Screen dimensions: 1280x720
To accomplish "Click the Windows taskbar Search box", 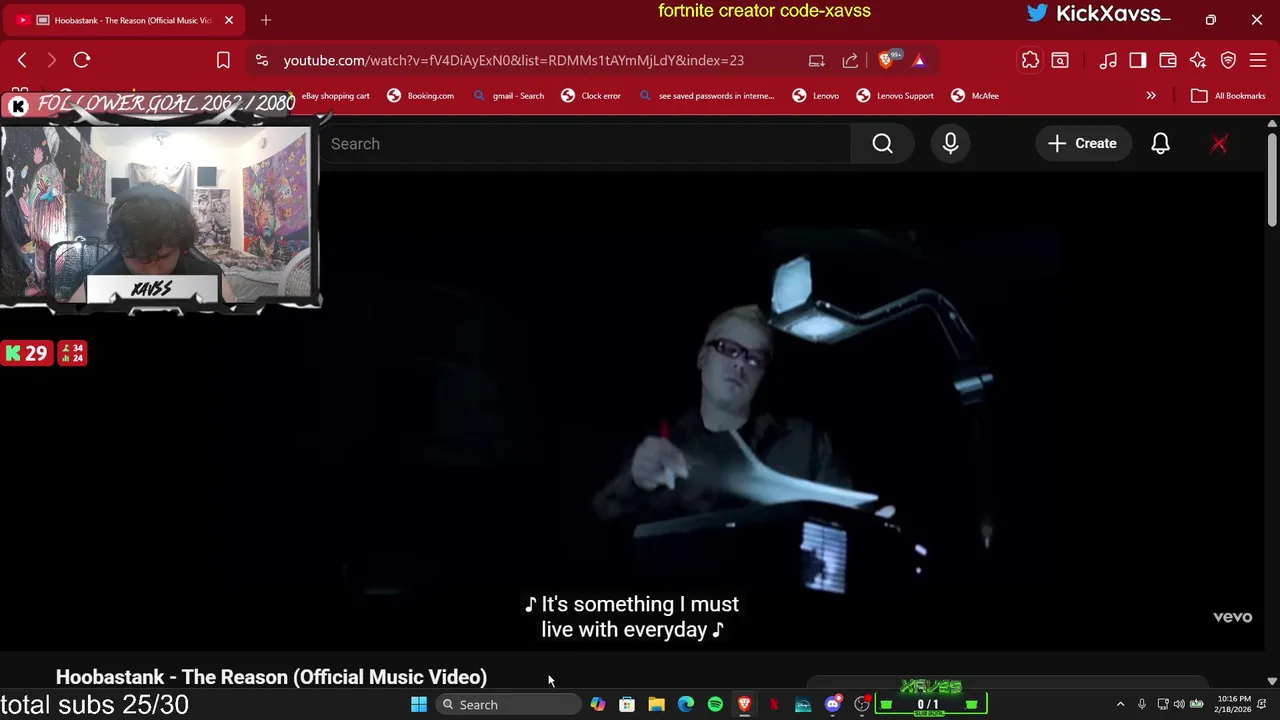I will coord(508,705).
